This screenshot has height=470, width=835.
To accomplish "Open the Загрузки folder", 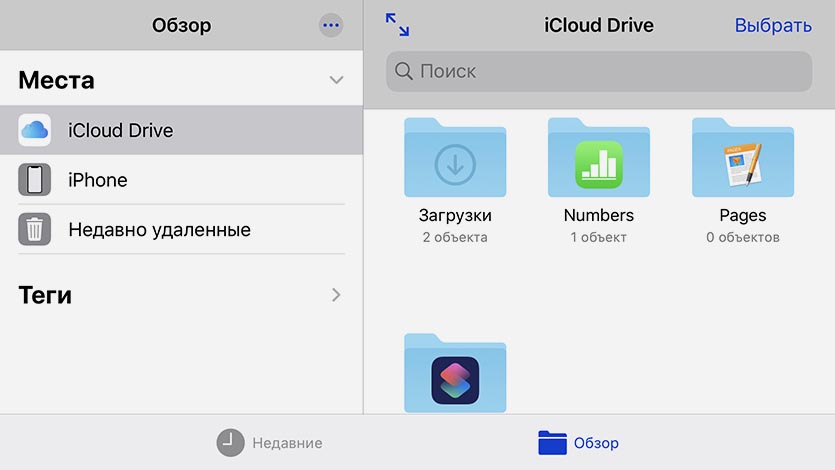I will (455, 158).
